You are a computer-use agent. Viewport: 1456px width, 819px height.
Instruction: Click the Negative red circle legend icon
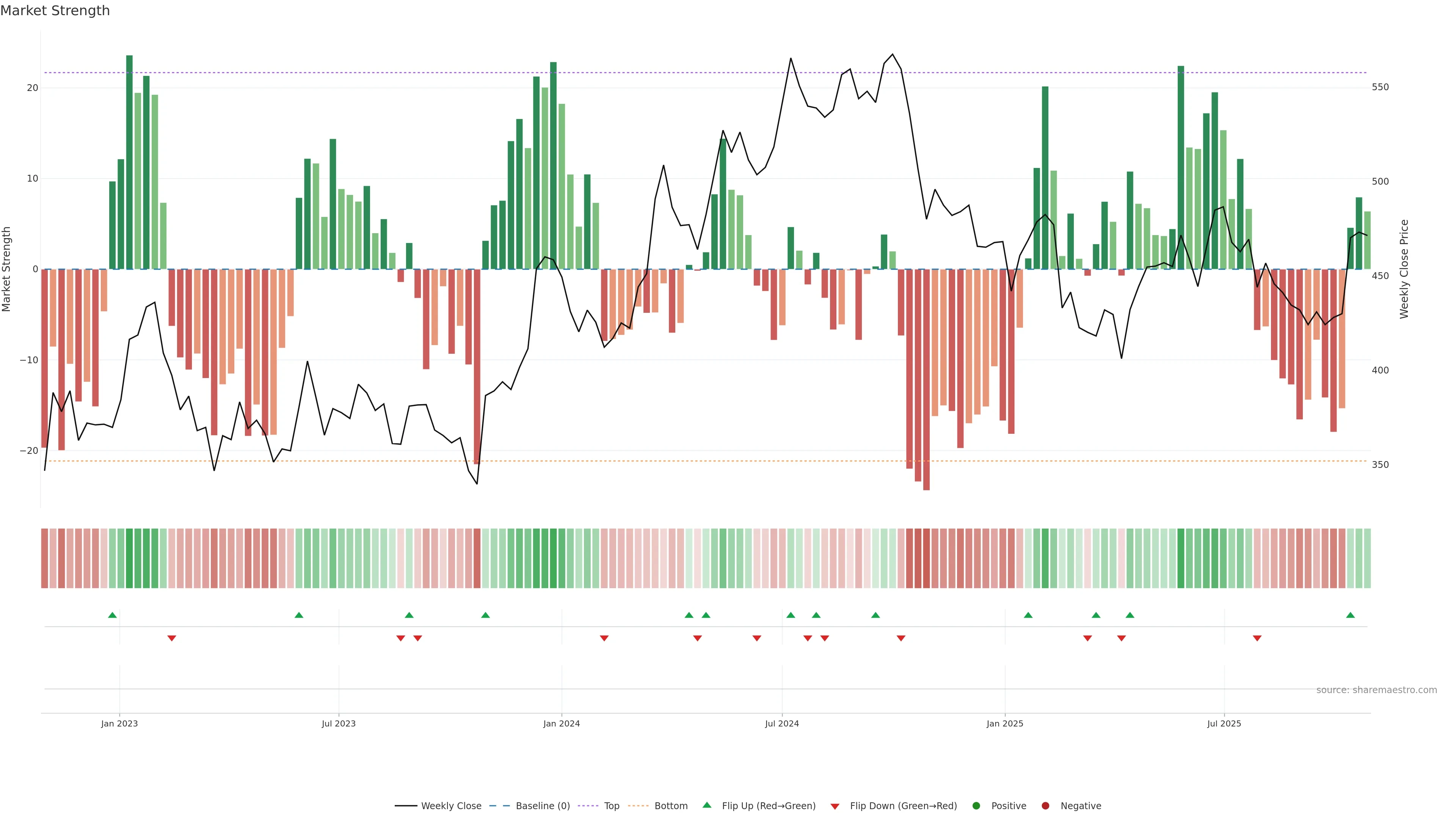point(1045,806)
